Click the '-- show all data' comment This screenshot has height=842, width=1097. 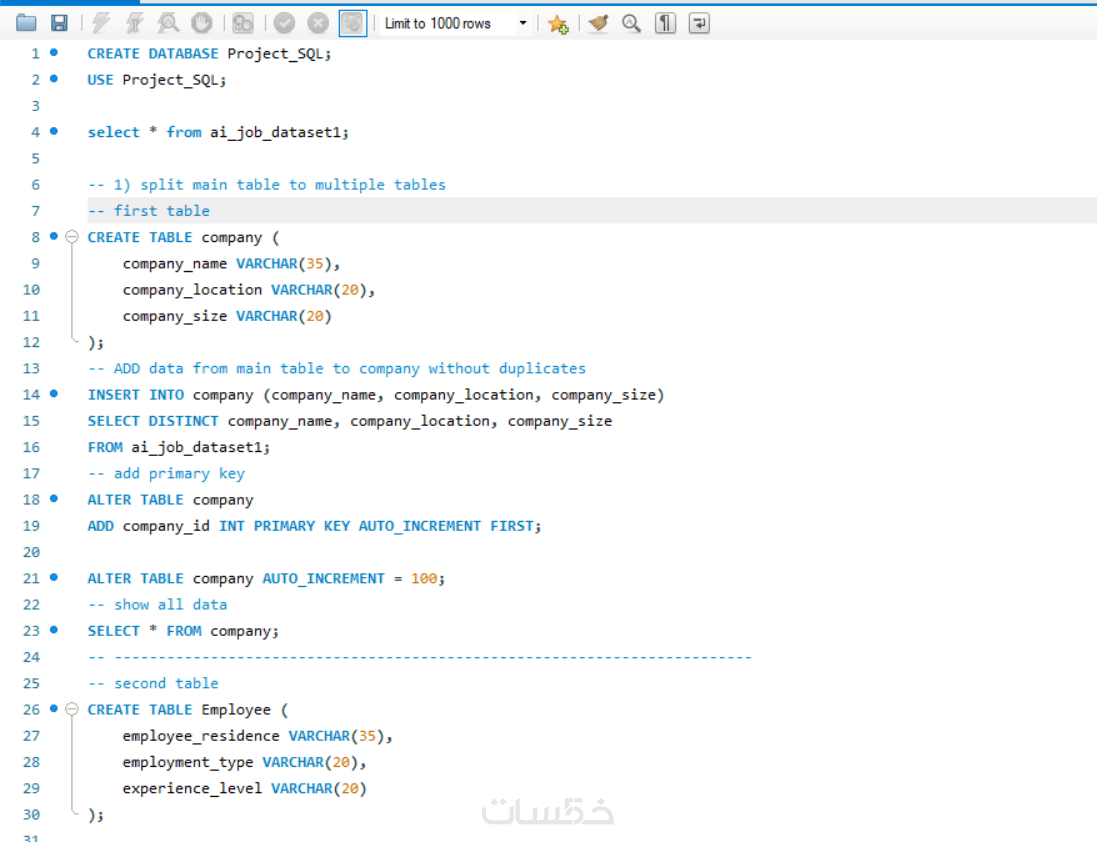click(157, 605)
